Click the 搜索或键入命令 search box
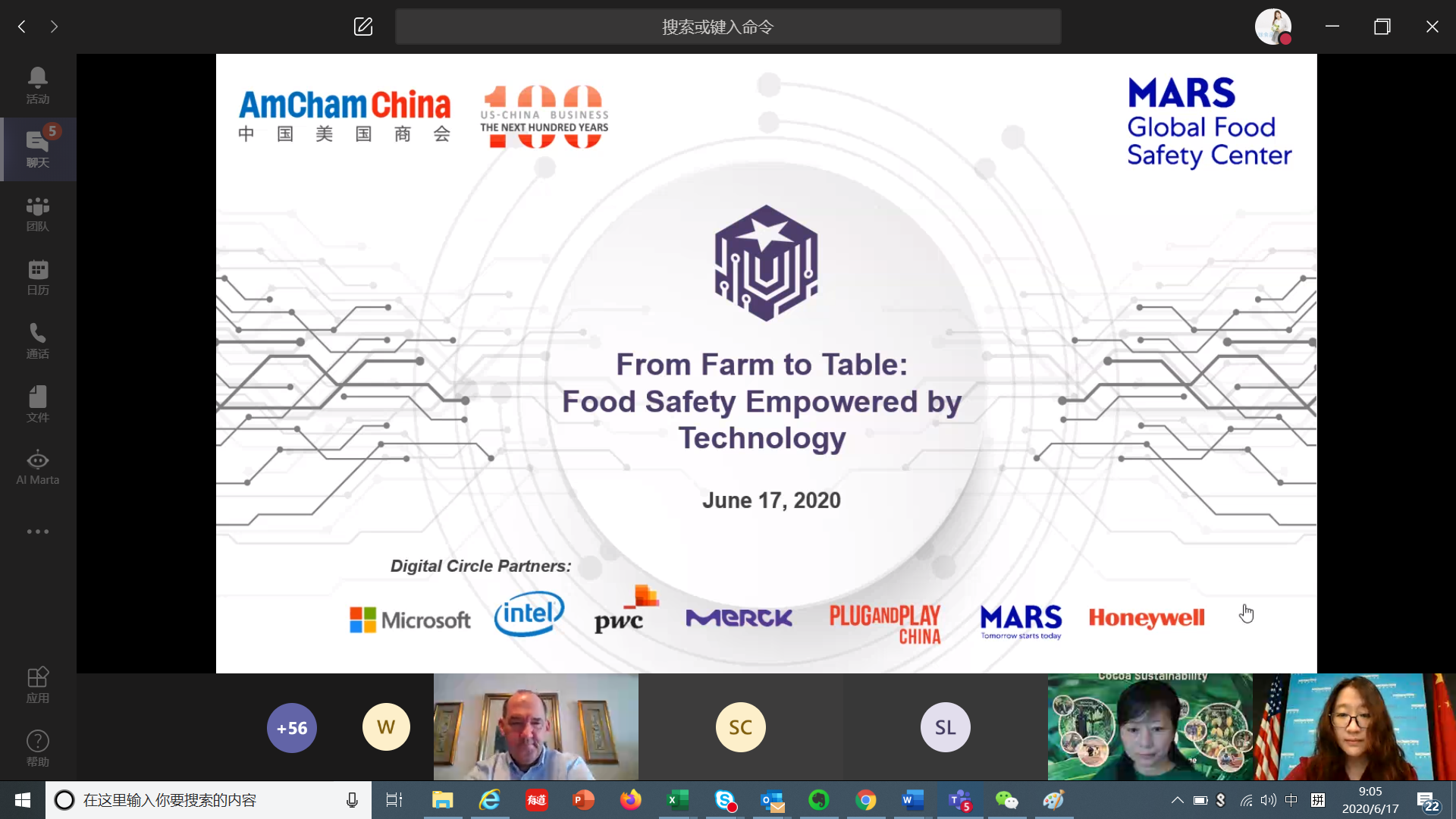Image resolution: width=1456 pixels, height=819 pixels. point(728,27)
